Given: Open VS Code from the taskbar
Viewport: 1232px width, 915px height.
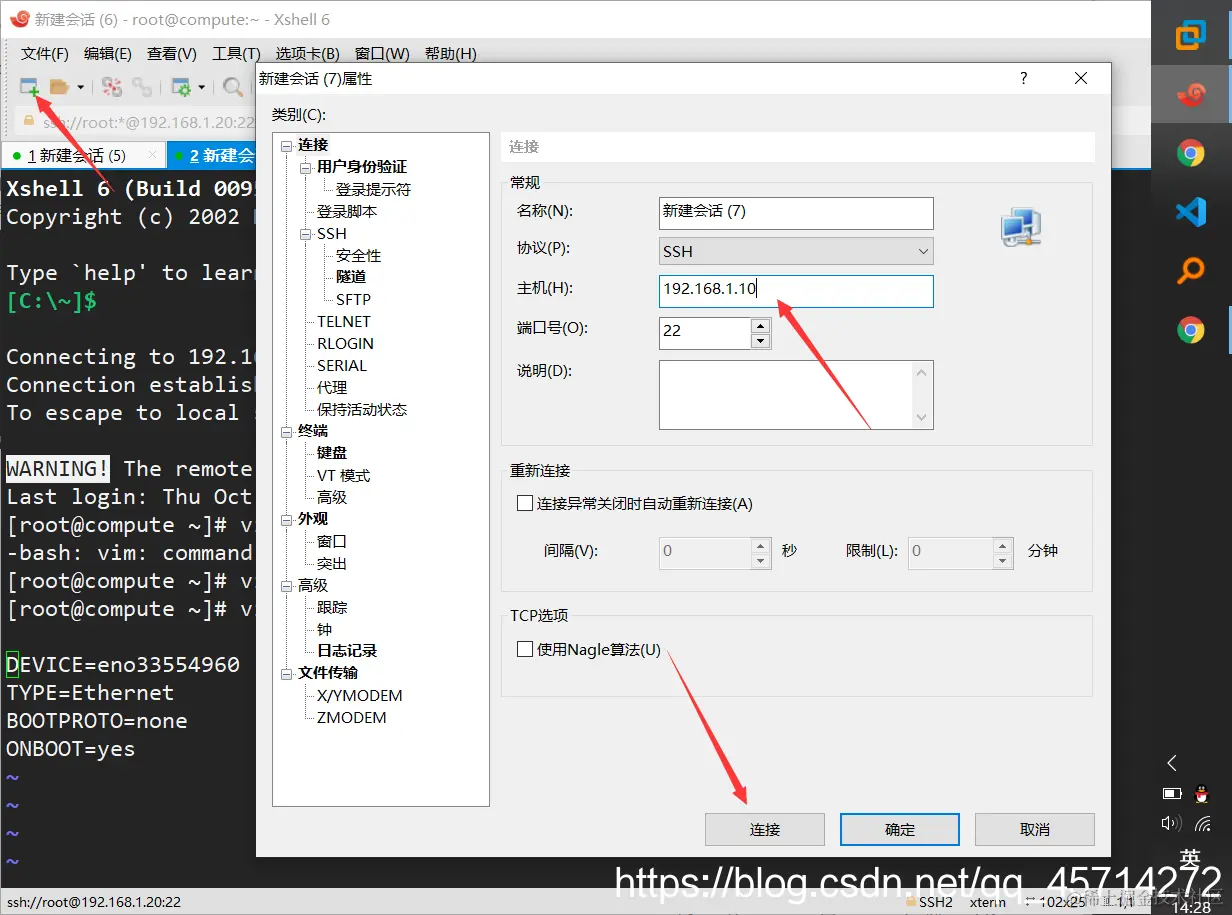Looking at the screenshot, I should [x=1190, y=211].
